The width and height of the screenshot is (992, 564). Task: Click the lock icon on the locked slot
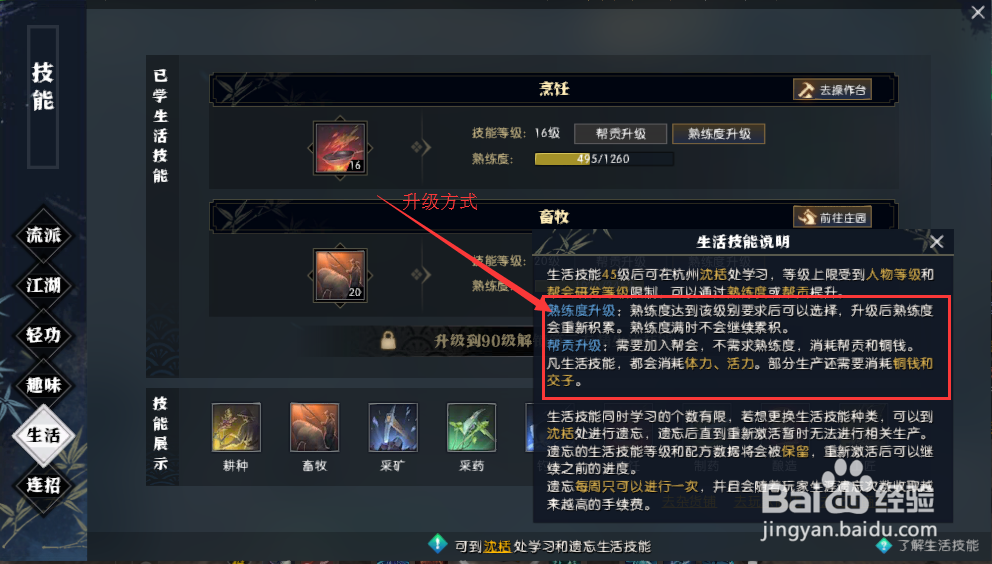click(388, 341)
